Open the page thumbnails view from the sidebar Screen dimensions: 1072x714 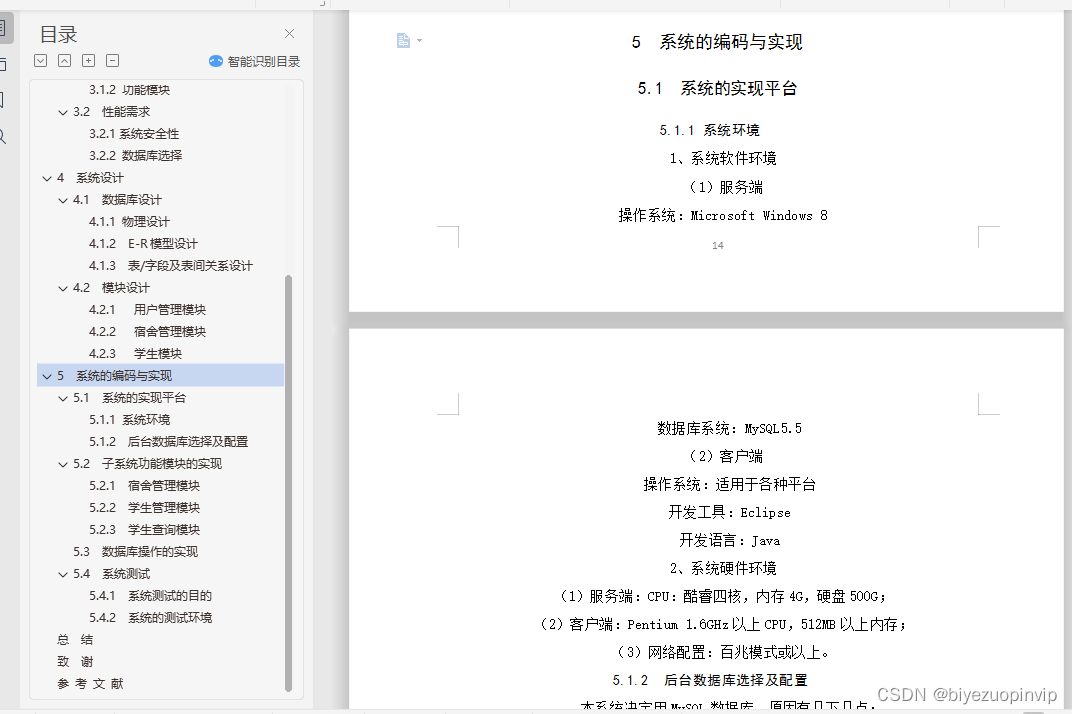4,62
